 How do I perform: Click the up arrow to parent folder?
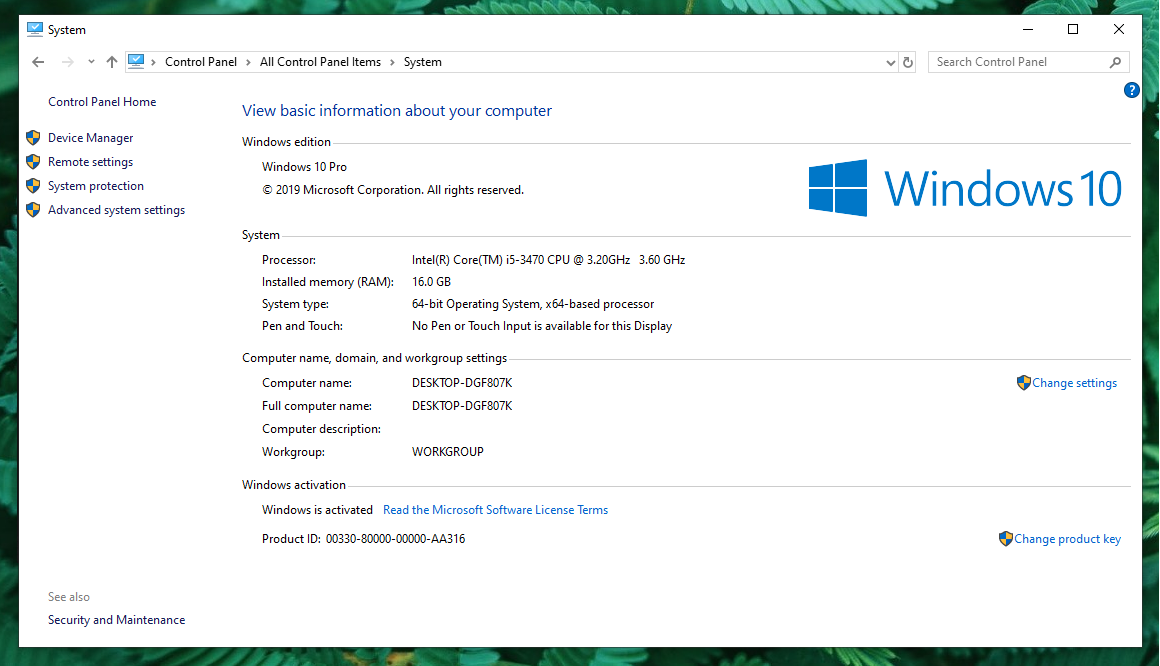[111, 62]
